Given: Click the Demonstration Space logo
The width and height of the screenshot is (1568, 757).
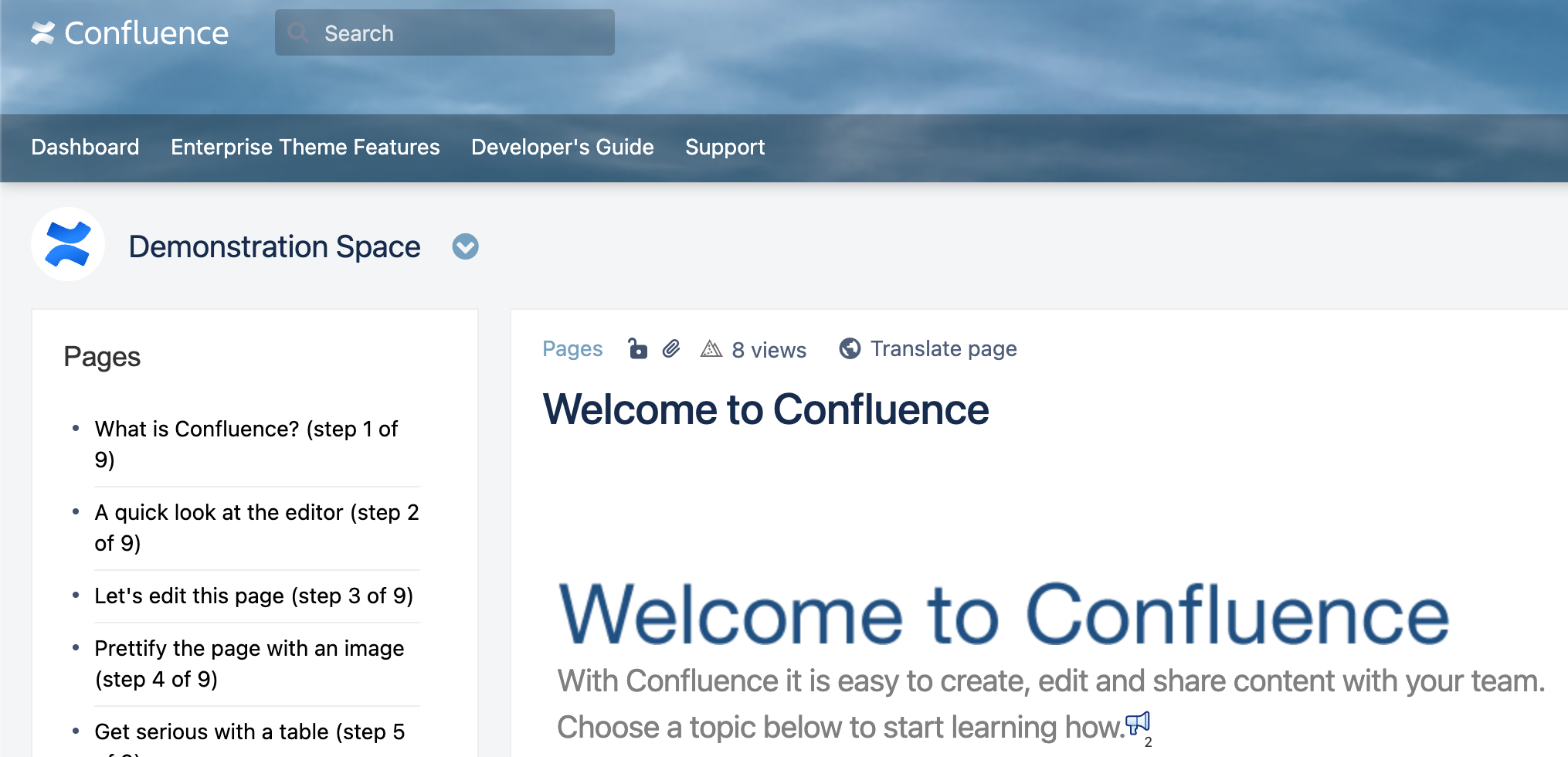Looking at the screenshot, I should tap(68, 243).
